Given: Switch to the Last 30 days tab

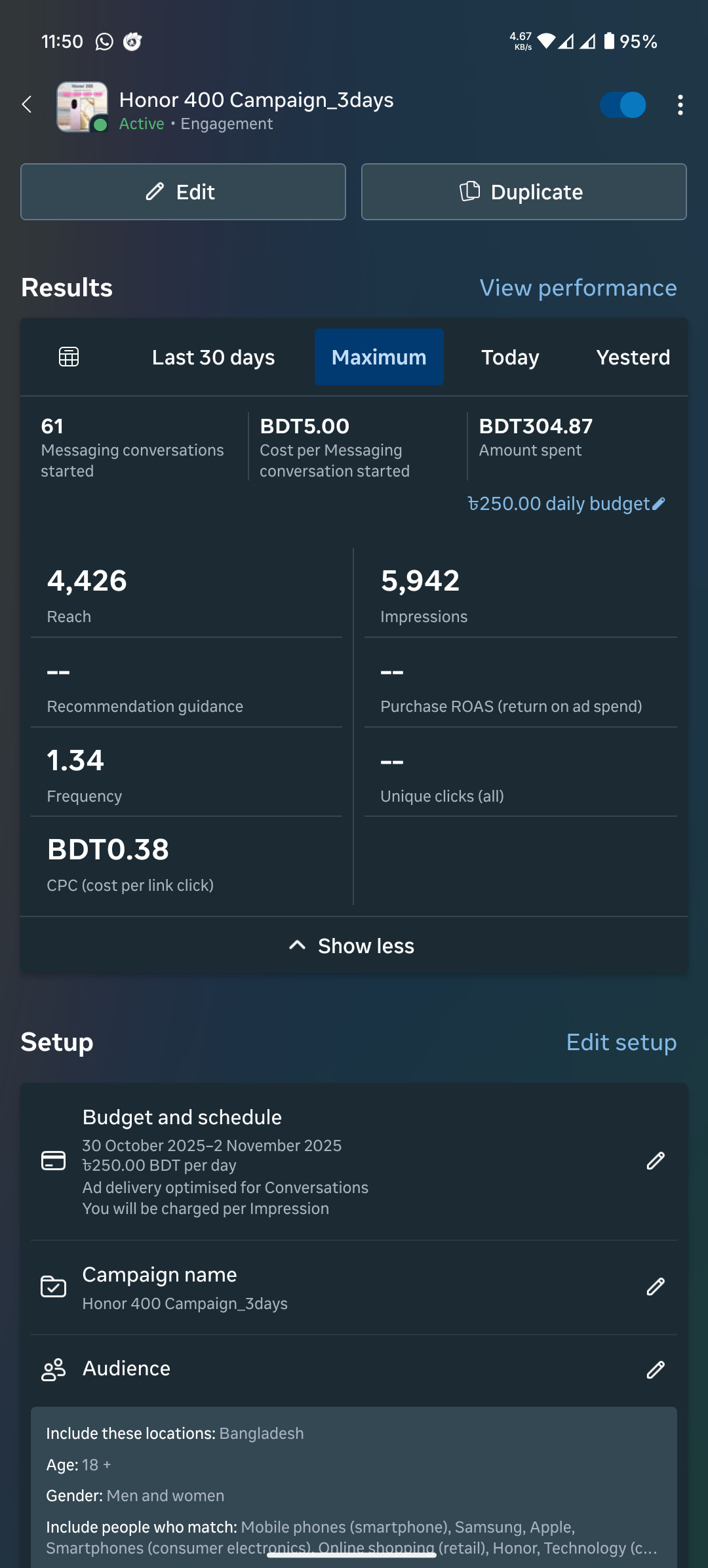Looking at the screenshot, I should pyautogui.click(x=212, y=357).
